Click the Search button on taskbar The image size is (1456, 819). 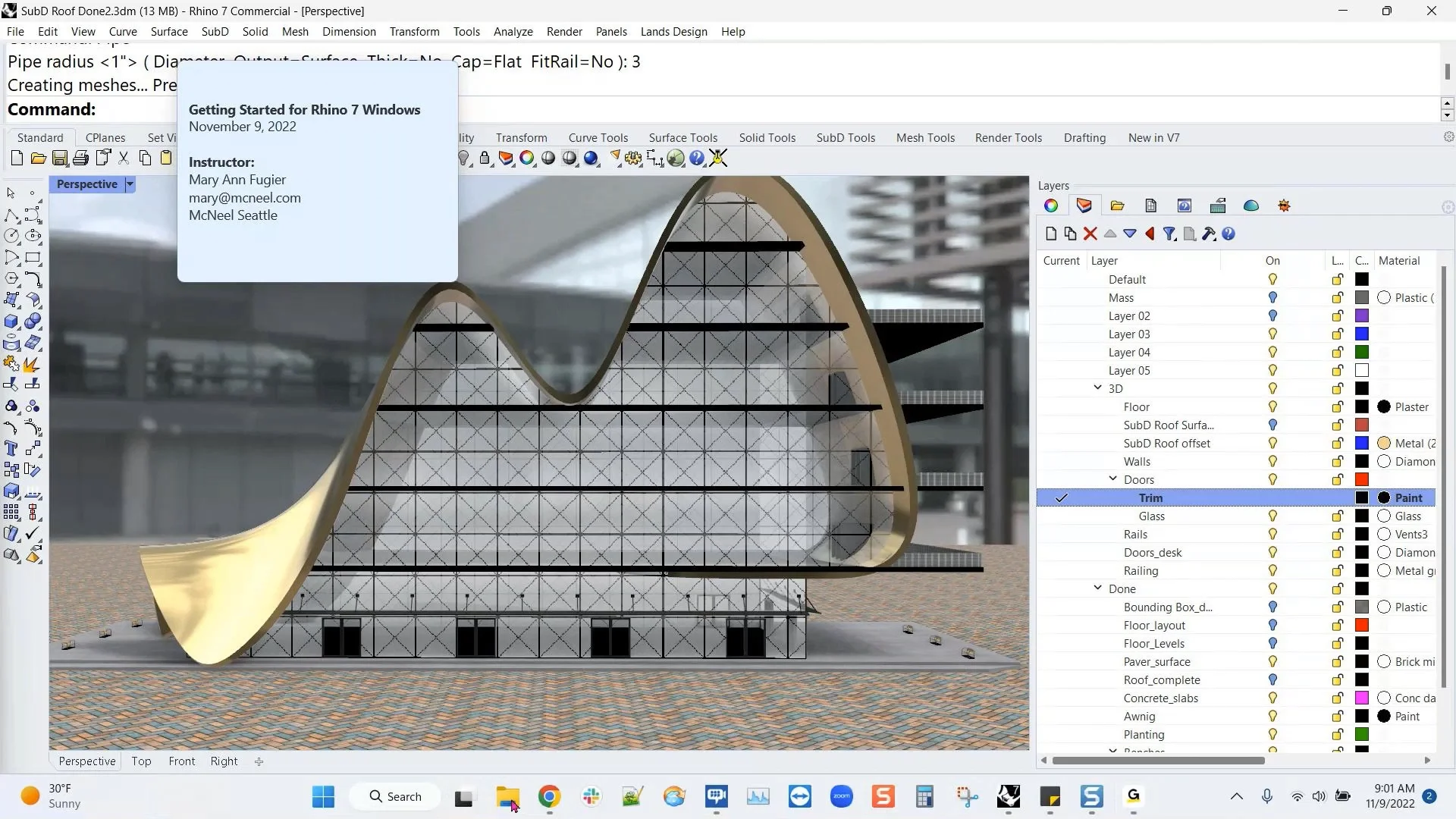click(394, 796)
